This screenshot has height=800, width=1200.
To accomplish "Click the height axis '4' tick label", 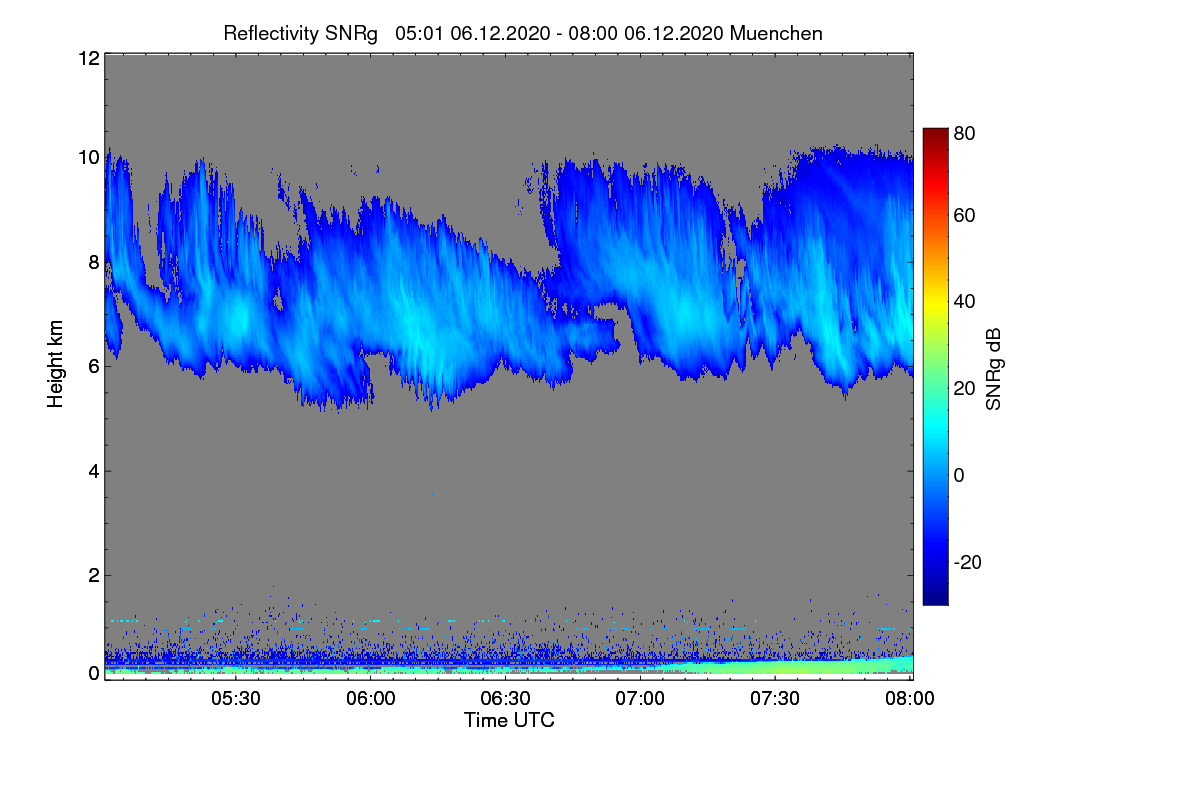I will tap(93, 470).
